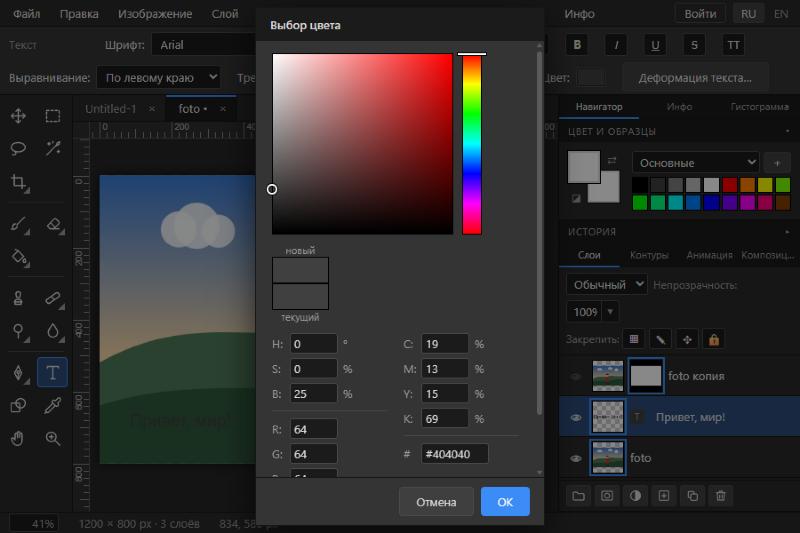Click the hue slider bar
Viewport: 800px width, 533px height.
click(x=472, y=144)
